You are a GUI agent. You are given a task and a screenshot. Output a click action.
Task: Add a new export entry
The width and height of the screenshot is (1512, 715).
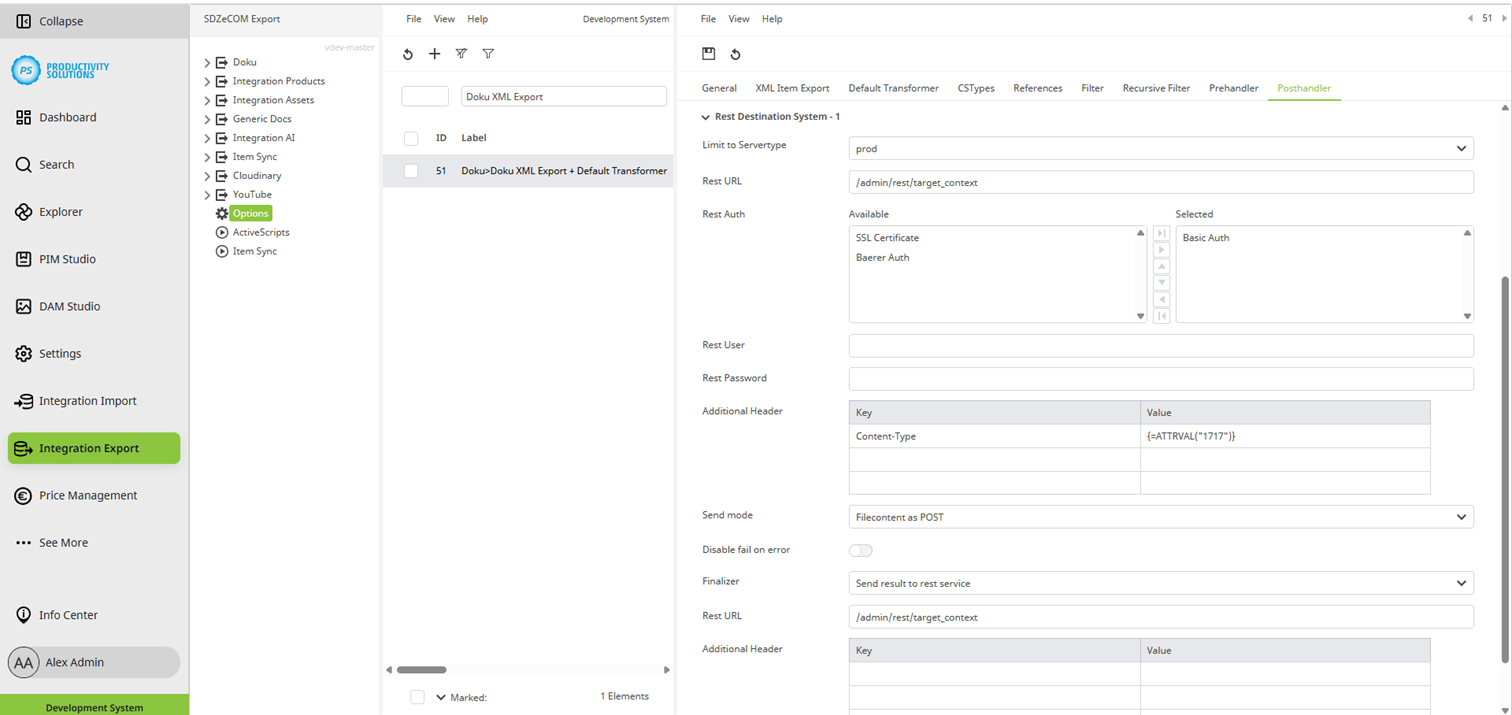tap(434, 54)
